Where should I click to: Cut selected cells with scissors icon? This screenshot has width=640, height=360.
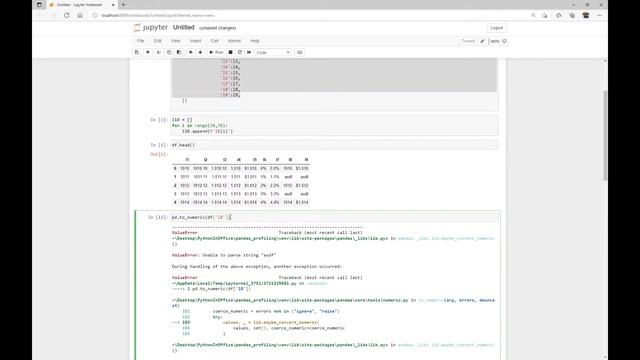[159, 52]
